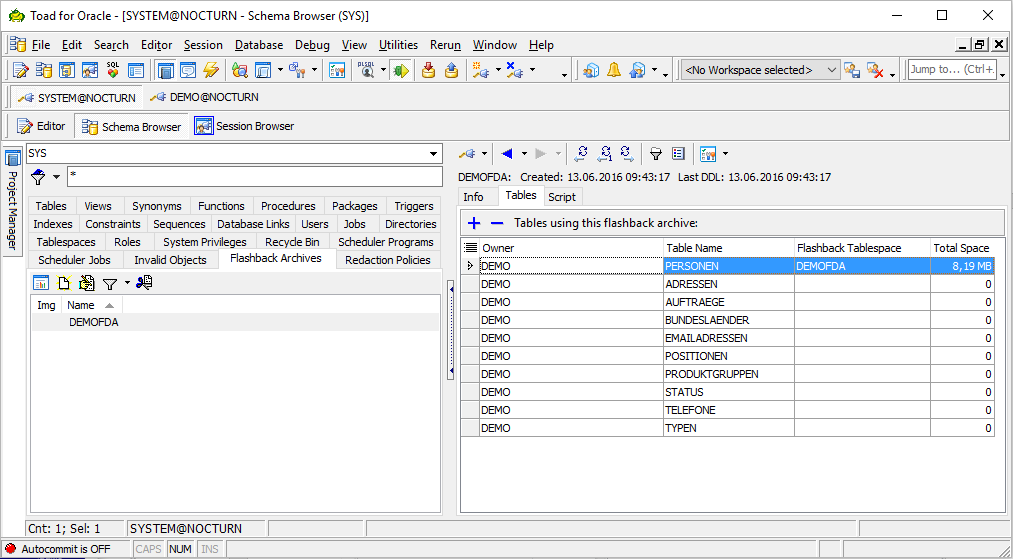Image resolution: width=1013 pixels, height=559 pixels.
Task: Expand the Jump to field dropdown arrow
Action: click(x=1003, y=75)
